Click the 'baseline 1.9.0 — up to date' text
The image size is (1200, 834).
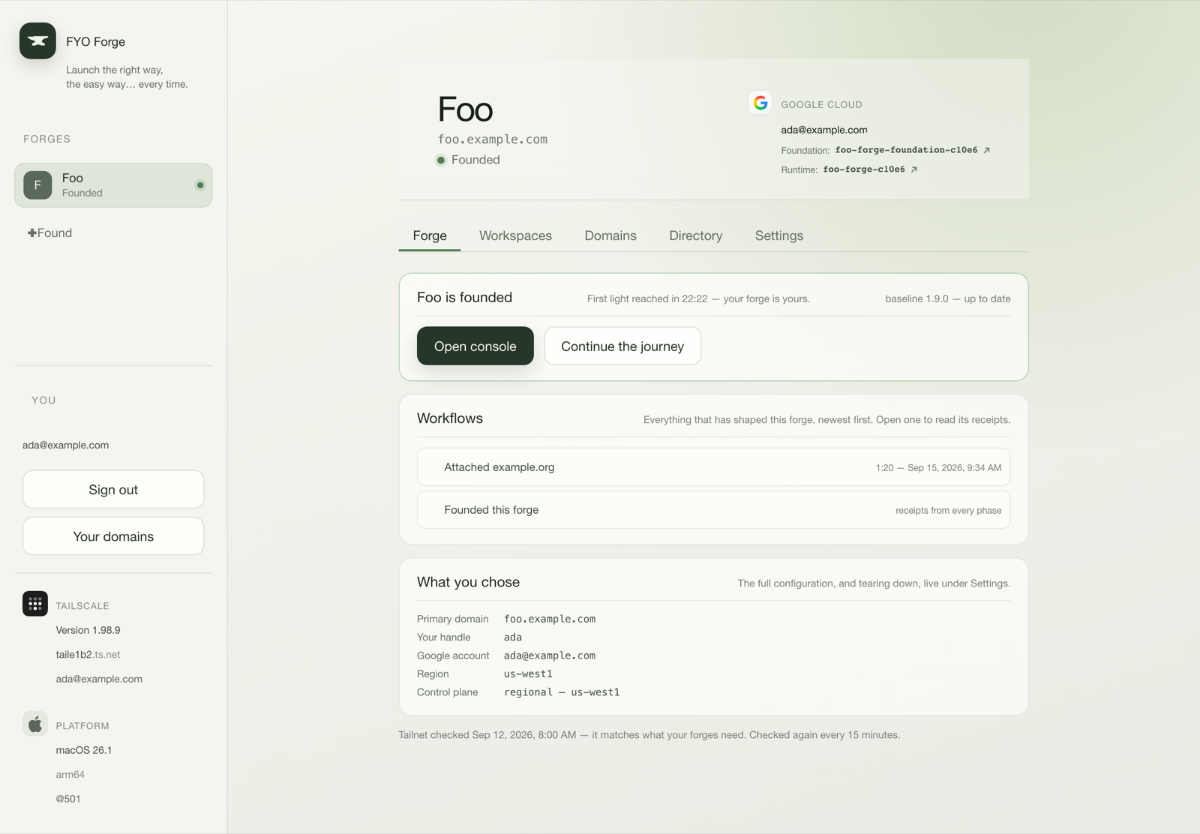[948, 299]
